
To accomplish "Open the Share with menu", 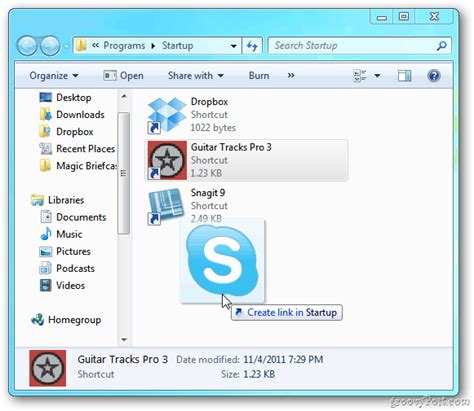I will click(x=196, y=76).
